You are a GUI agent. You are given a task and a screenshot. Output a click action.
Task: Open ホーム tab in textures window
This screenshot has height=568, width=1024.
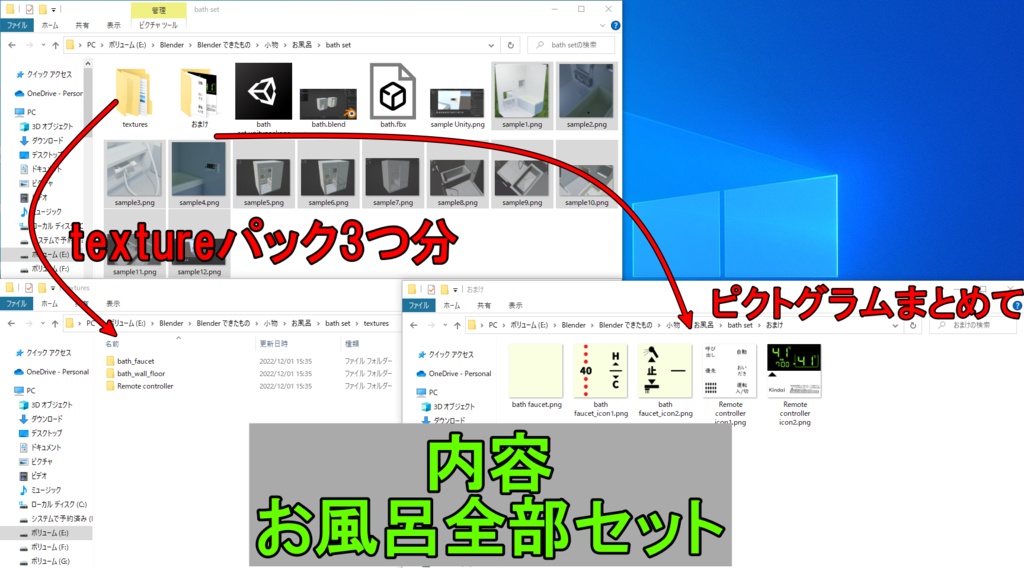click(x=49, y=304)
